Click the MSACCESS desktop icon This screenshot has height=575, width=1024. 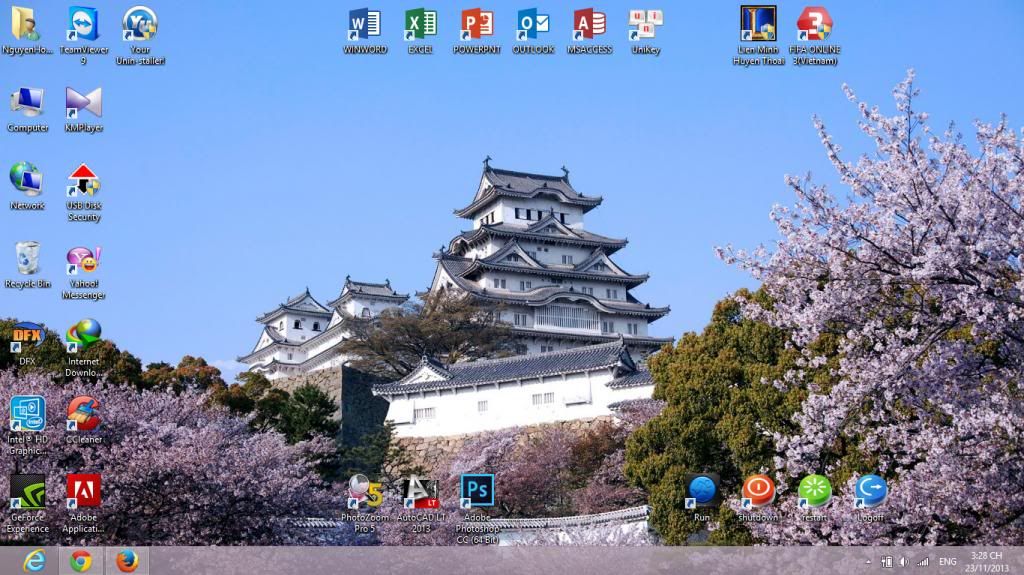pos(589,24)
